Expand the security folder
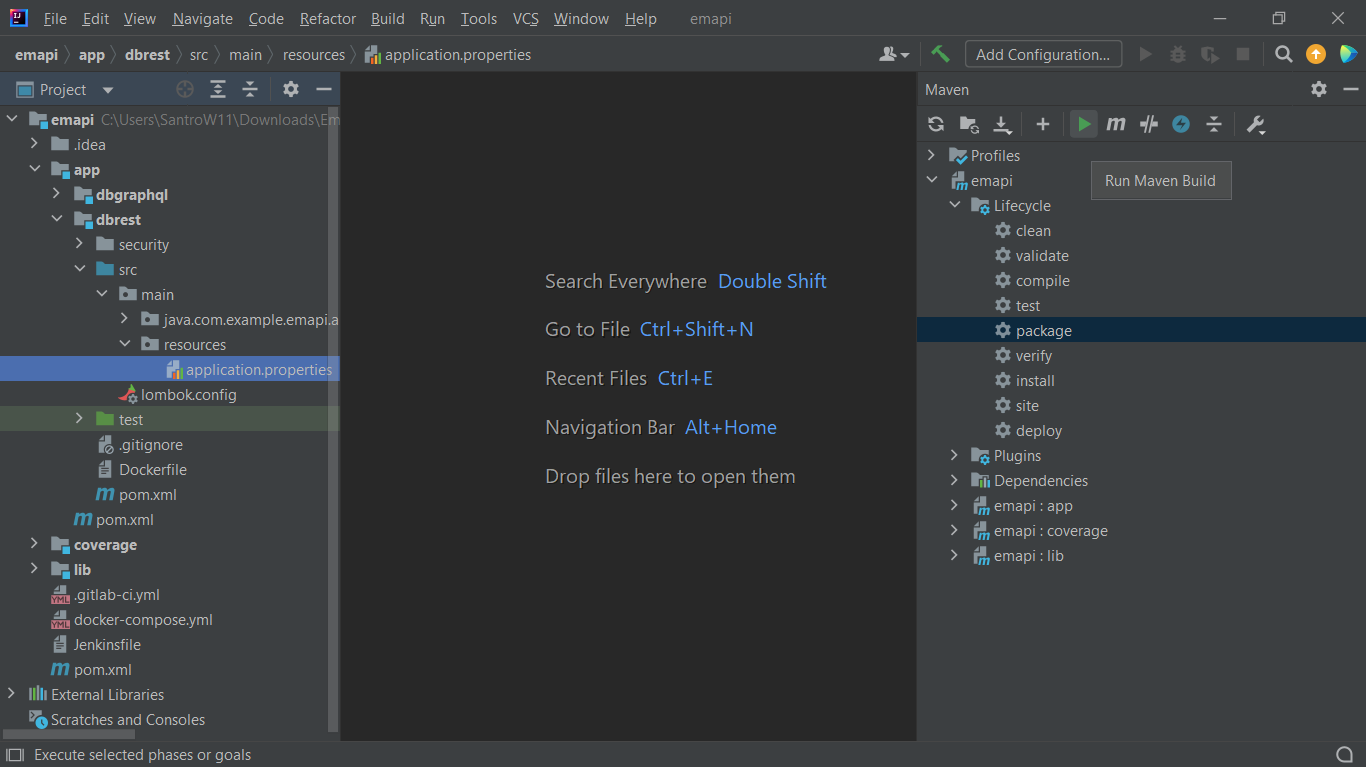 coord(79,245)
